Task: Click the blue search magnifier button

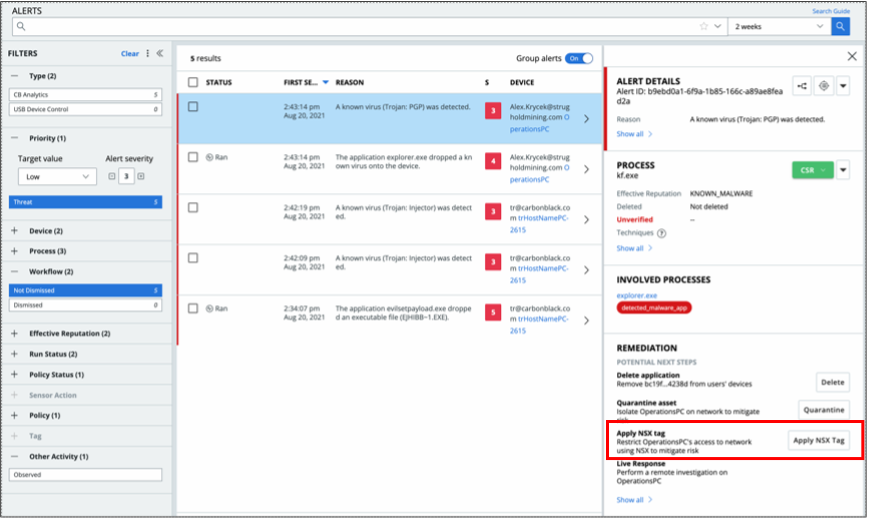Action: (840, 26)
